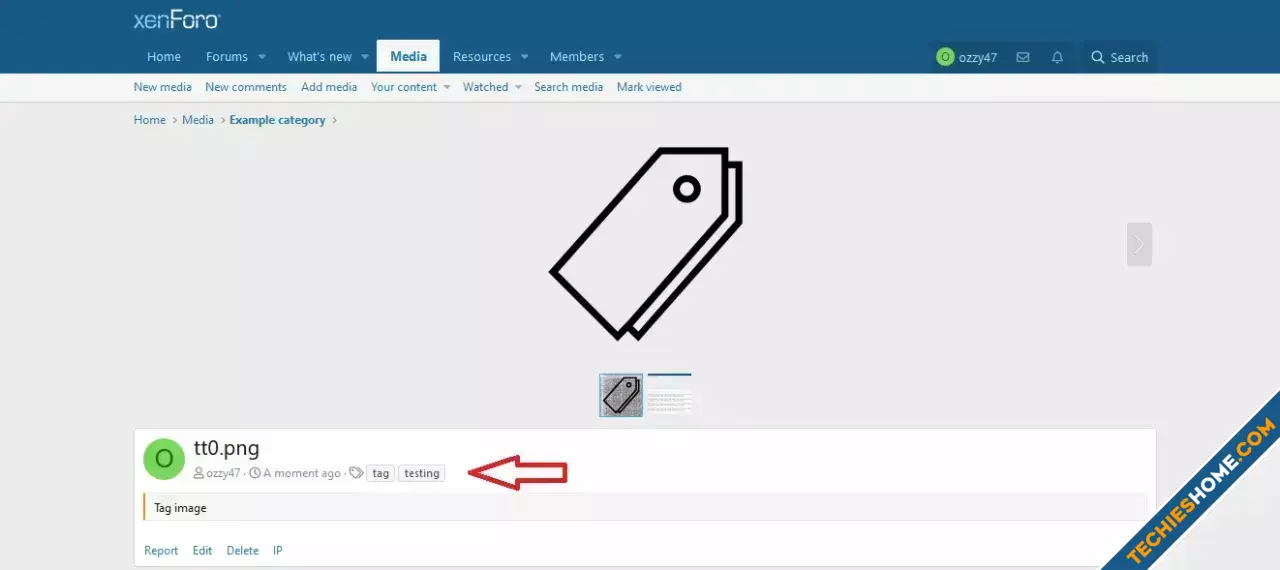Expand the Resources dropdown arrow
The height and width of the screenshot is (570, 1280).
[524, 57]
